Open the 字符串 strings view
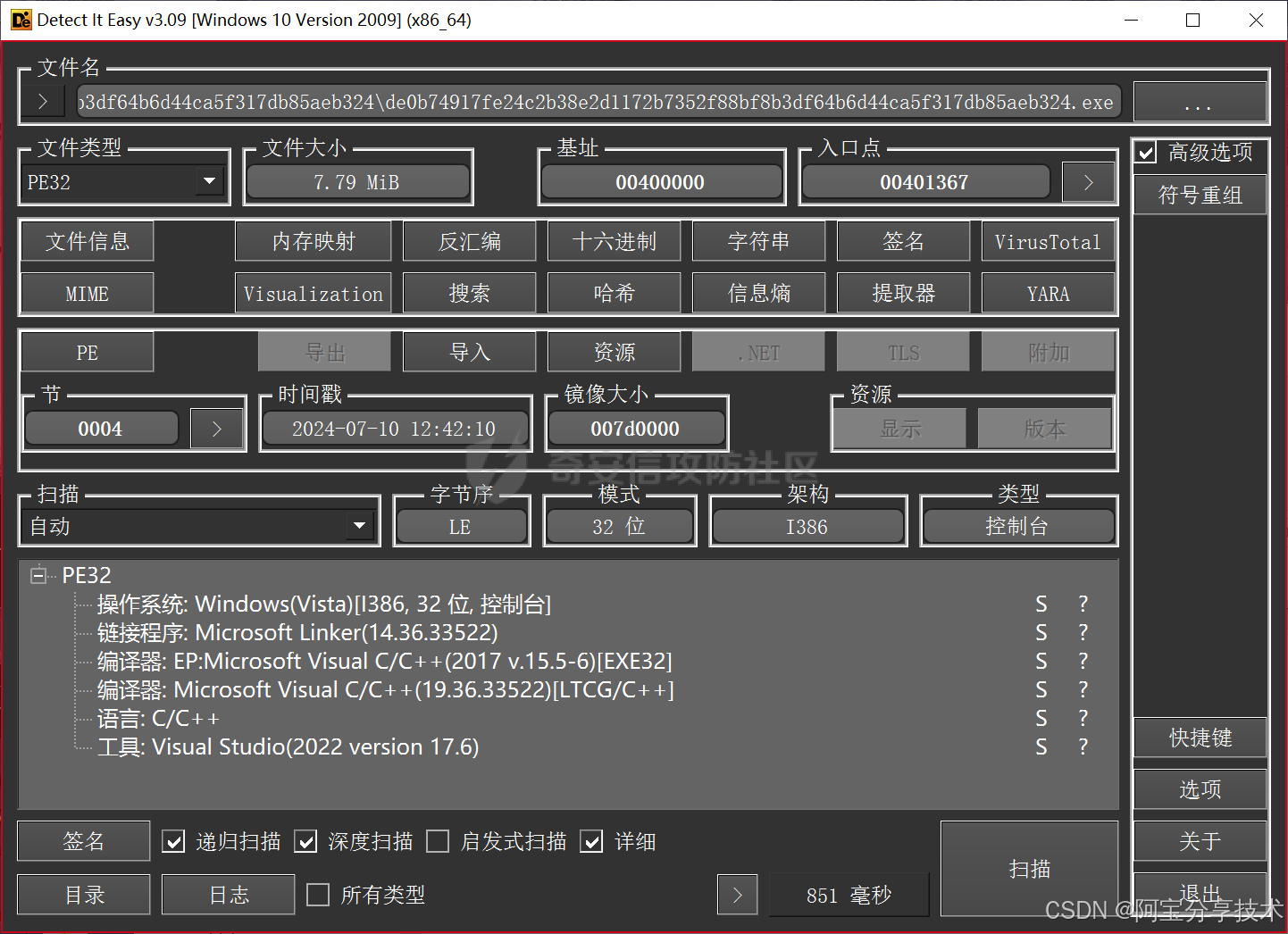Image resolution: width=1288 pixels, height=934 pixels. [759, 241]
